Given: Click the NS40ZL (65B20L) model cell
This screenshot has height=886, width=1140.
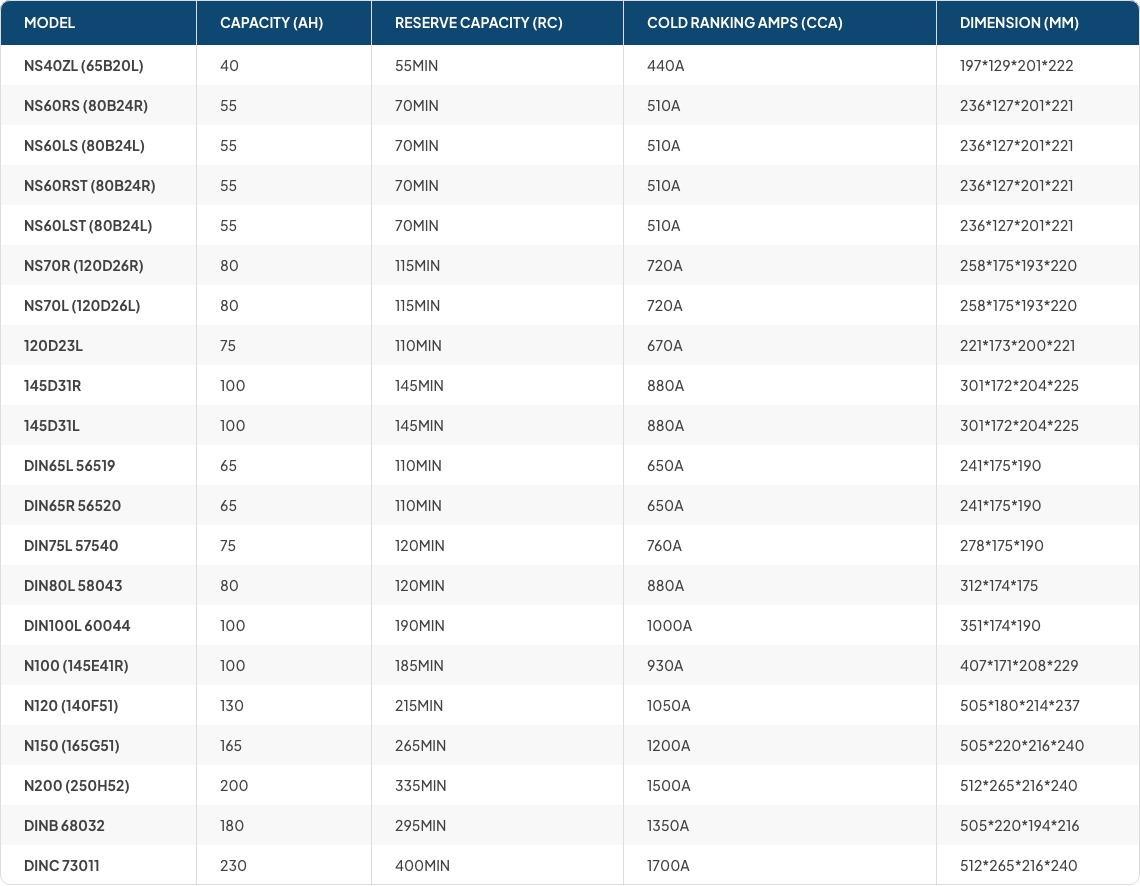Looking at the screenshot, I should point(84,66).
